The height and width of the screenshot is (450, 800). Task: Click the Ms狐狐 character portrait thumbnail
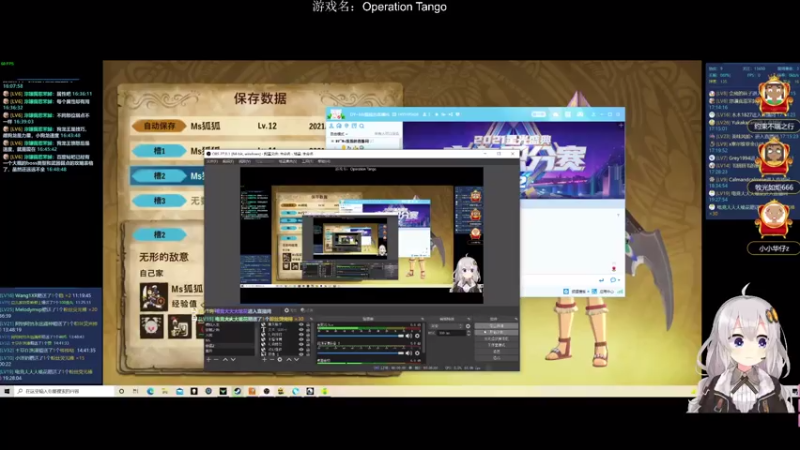(154, 296)
